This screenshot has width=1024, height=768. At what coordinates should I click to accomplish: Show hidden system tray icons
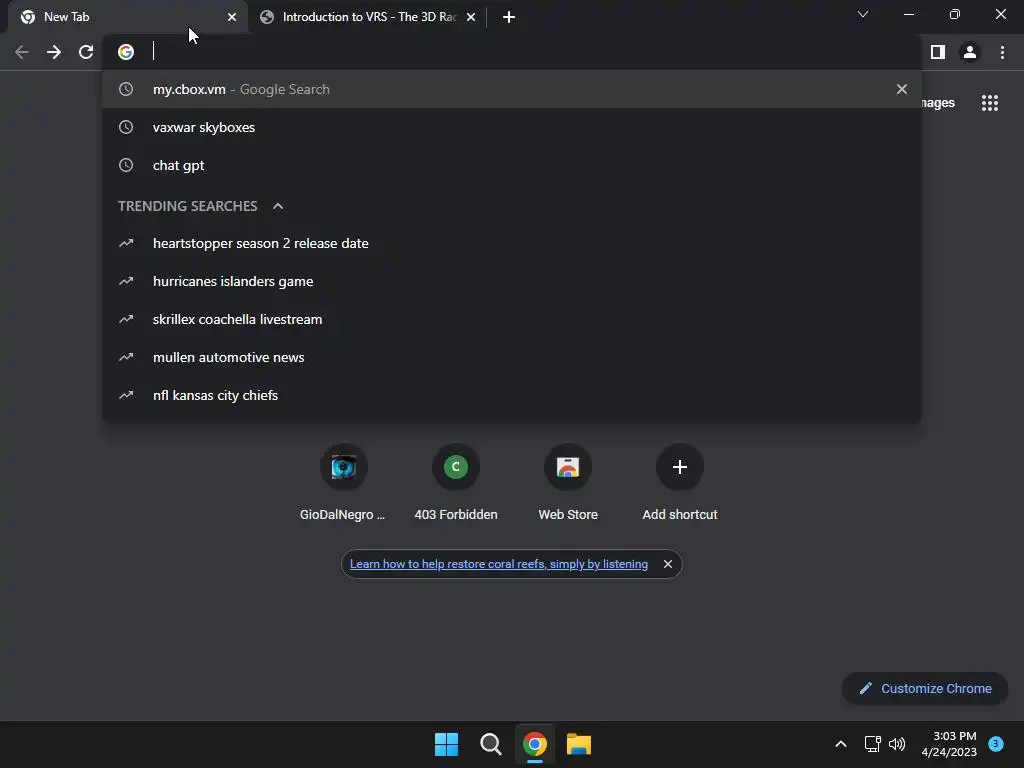[x=841, y=744]
